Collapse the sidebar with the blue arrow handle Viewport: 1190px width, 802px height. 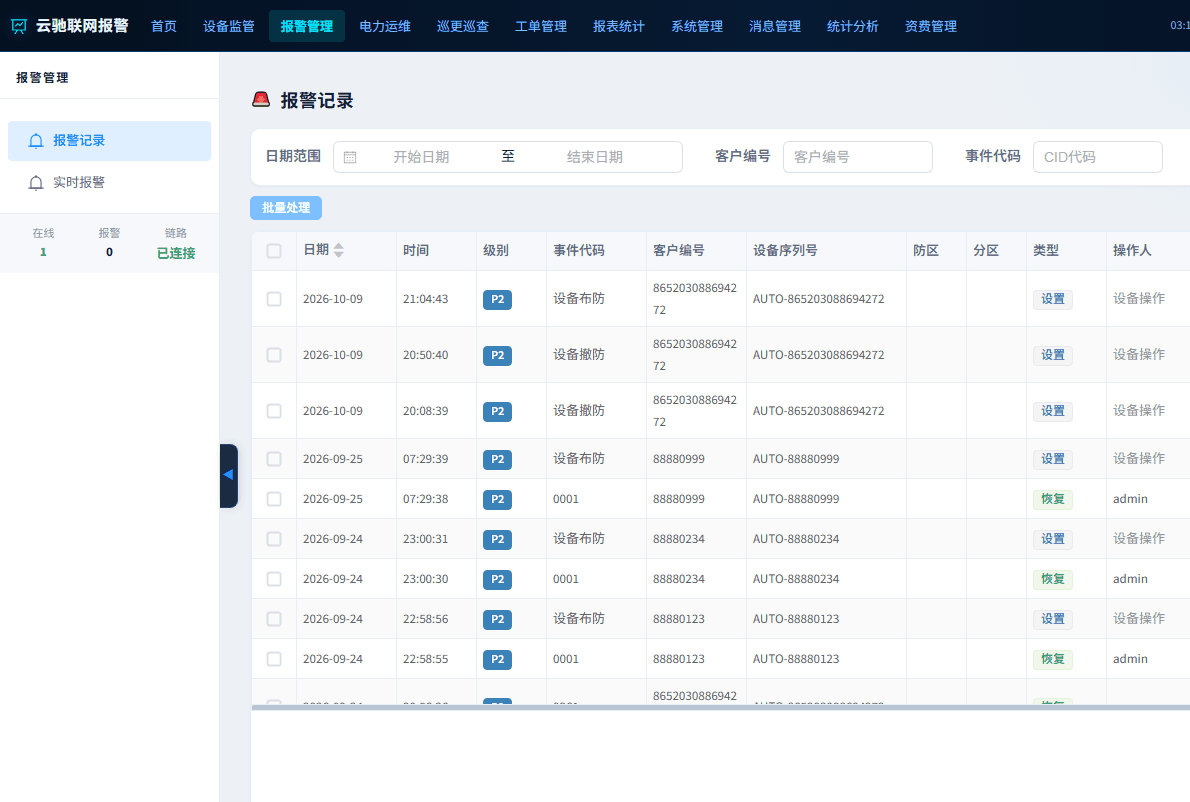point(228,475)
